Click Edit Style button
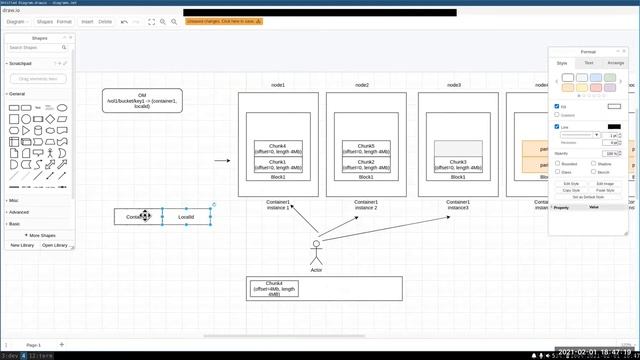 coord(571,184)
